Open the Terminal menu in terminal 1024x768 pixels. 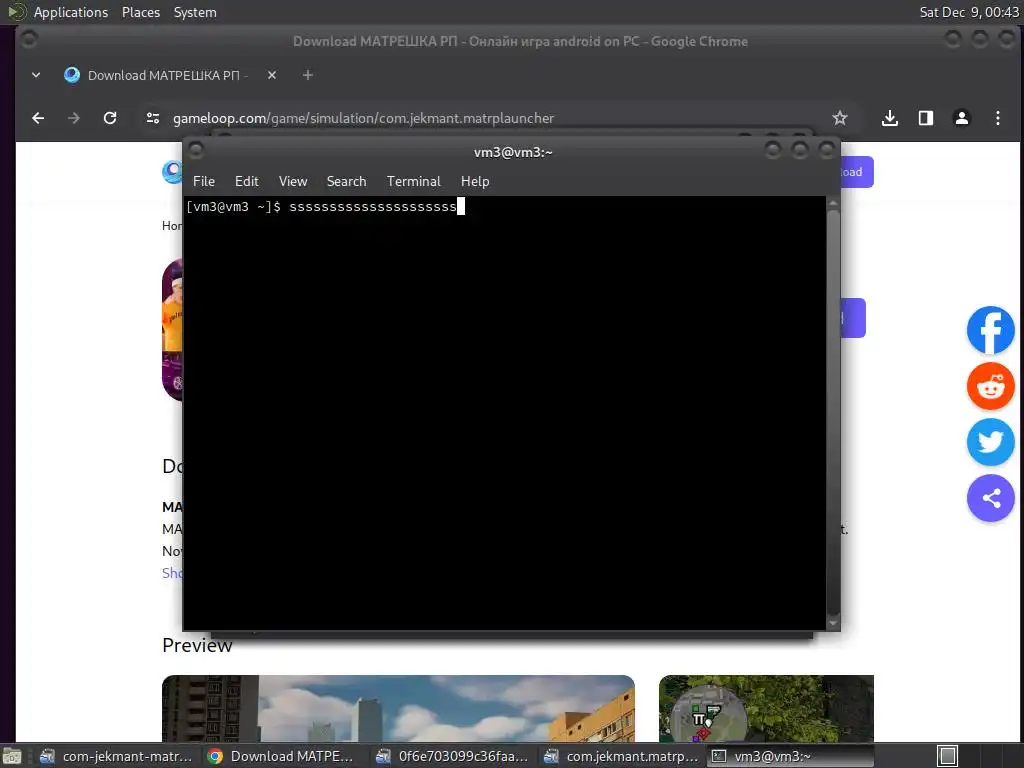point(413,181)
